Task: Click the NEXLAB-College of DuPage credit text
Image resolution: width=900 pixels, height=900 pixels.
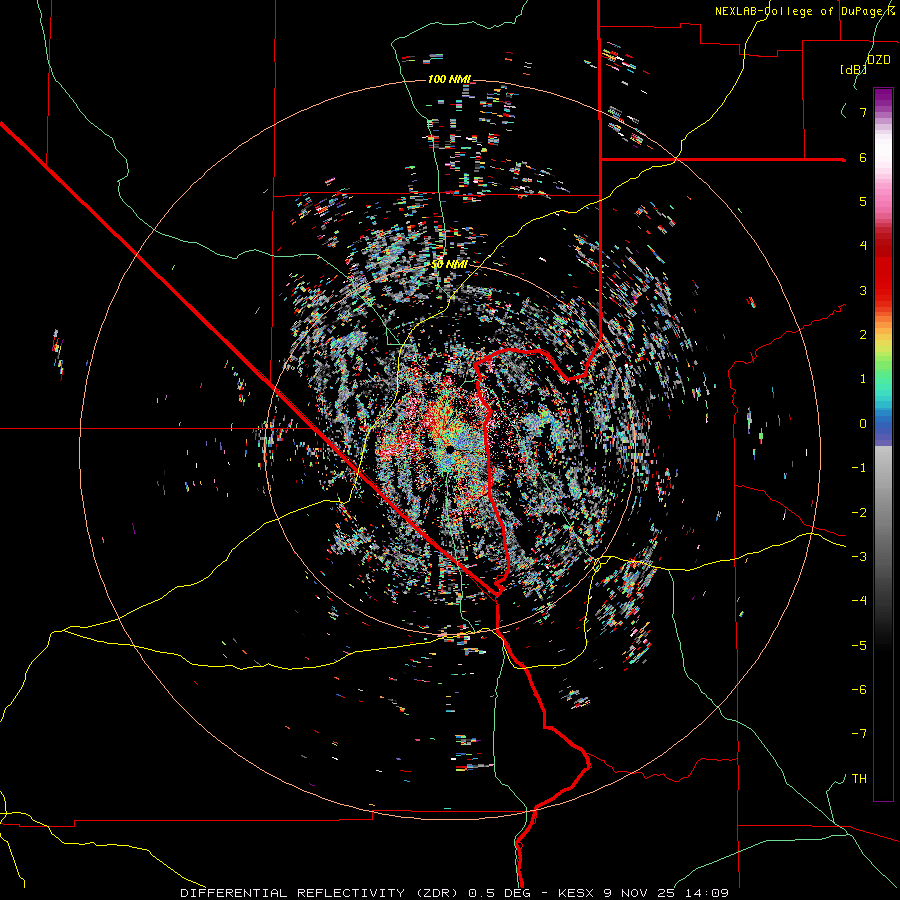Action: (x=804, y=11)
